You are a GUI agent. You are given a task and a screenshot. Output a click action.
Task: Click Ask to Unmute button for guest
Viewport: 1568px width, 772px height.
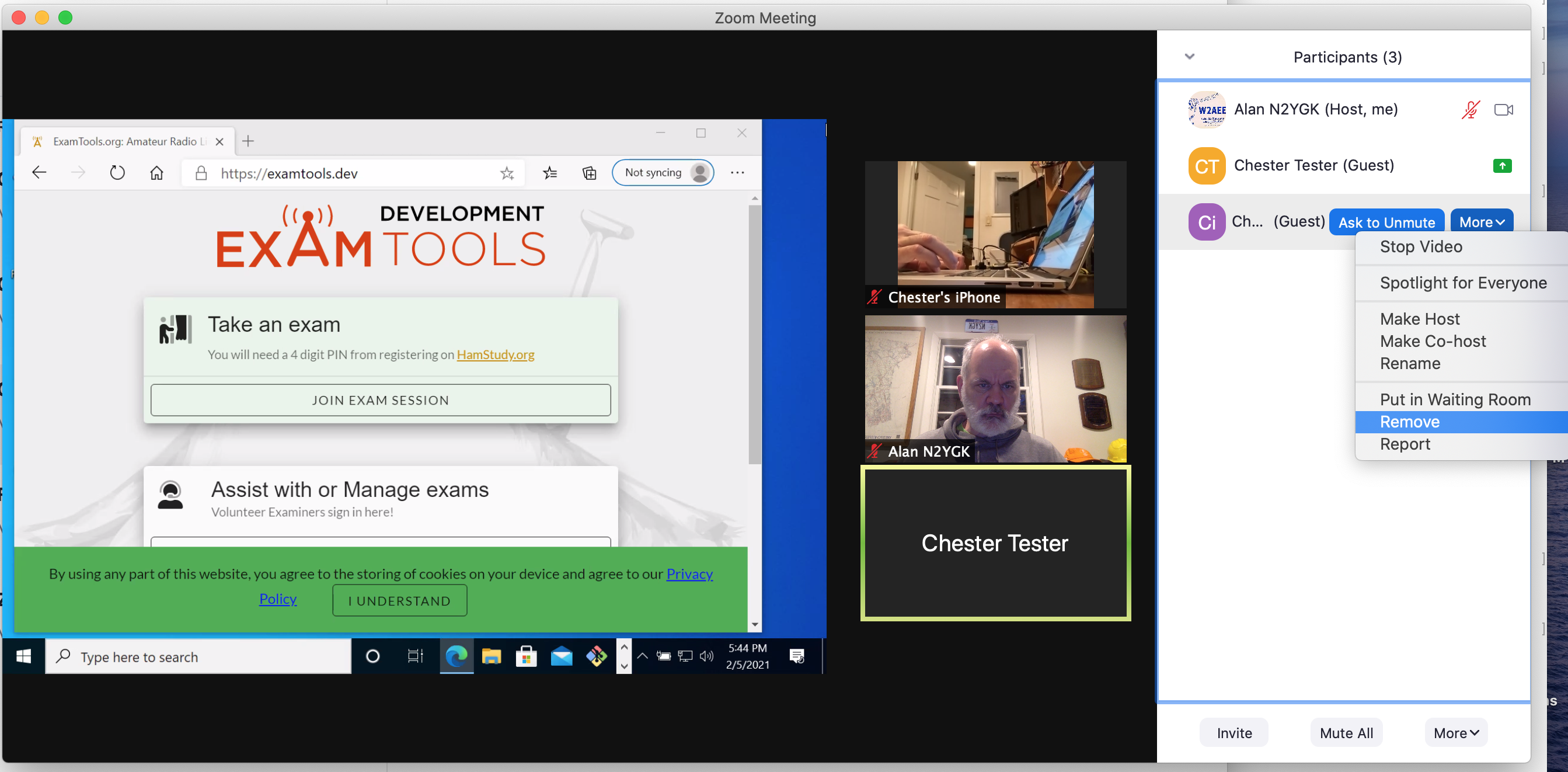pyautogui.click(x=1387, y=222)
